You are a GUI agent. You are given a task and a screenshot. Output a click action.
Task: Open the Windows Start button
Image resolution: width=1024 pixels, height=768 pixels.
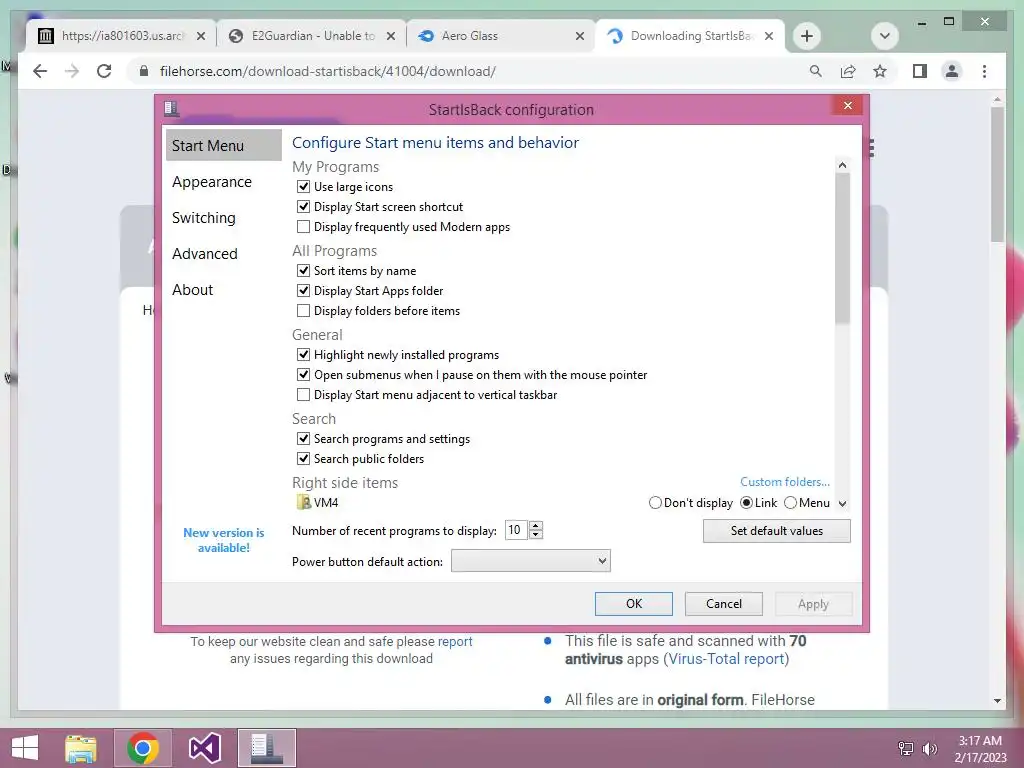click(25, 748)
